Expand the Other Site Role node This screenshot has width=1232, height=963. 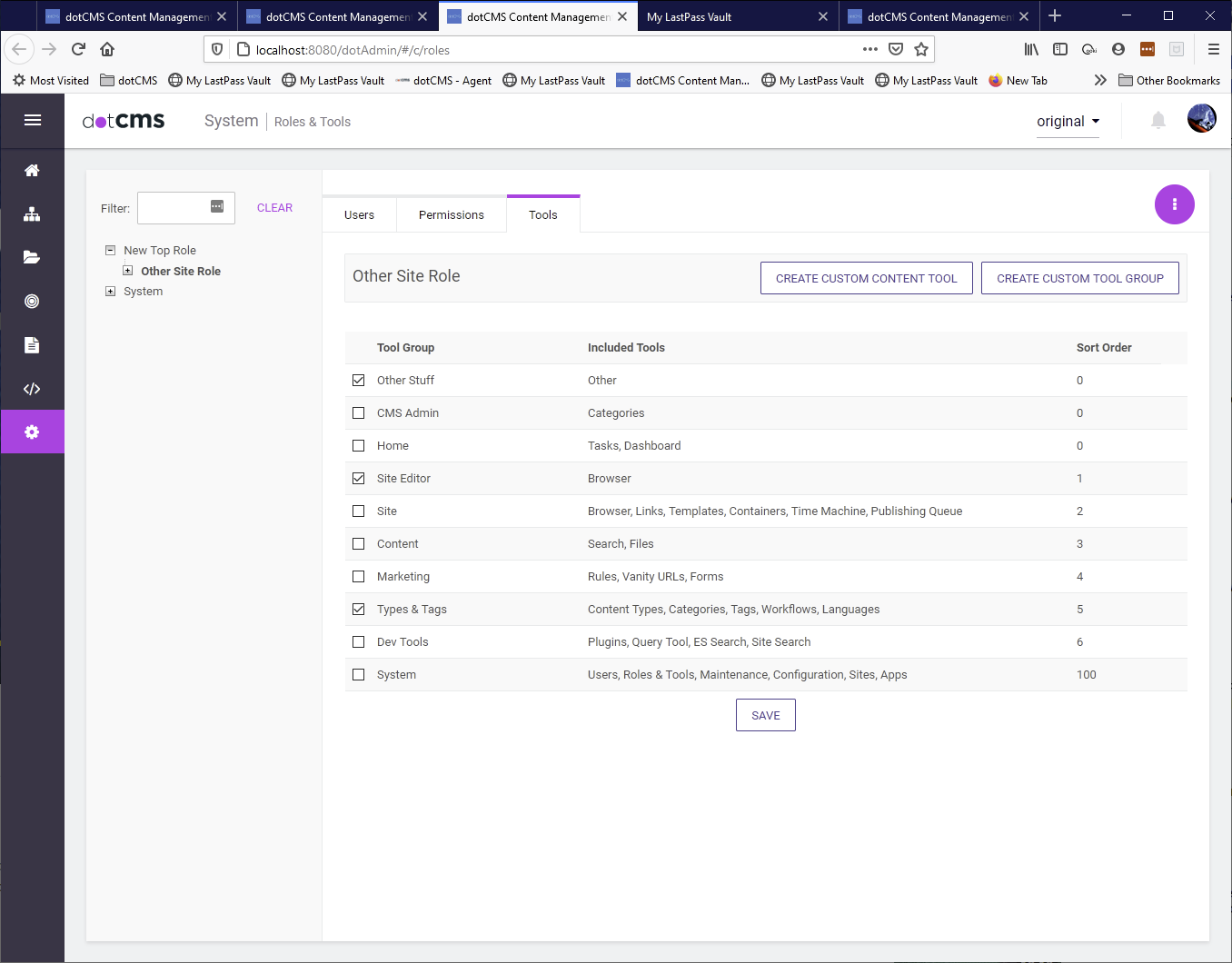click(127, 270)
